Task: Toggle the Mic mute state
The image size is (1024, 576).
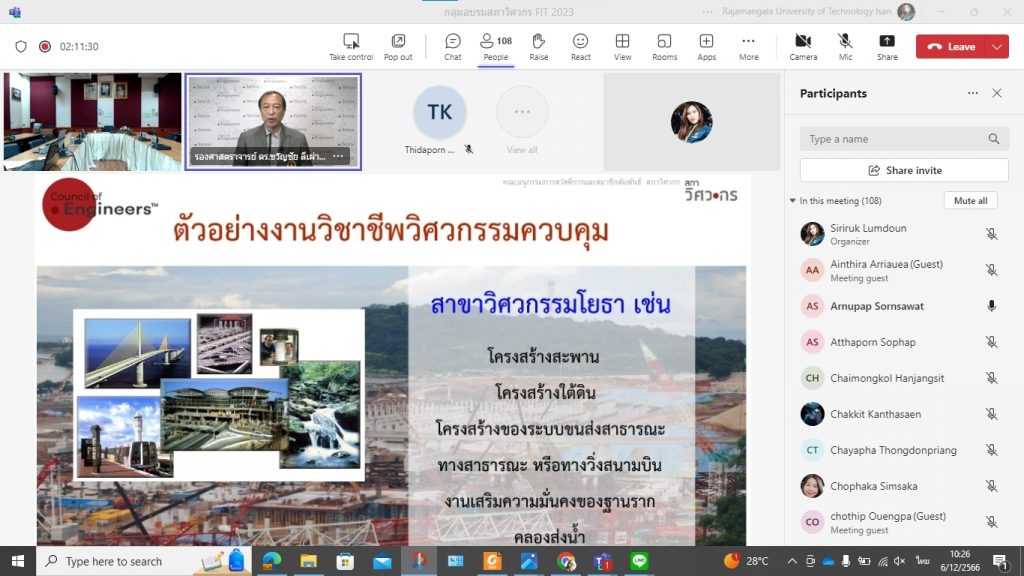Action: click(x=845, y=46)
